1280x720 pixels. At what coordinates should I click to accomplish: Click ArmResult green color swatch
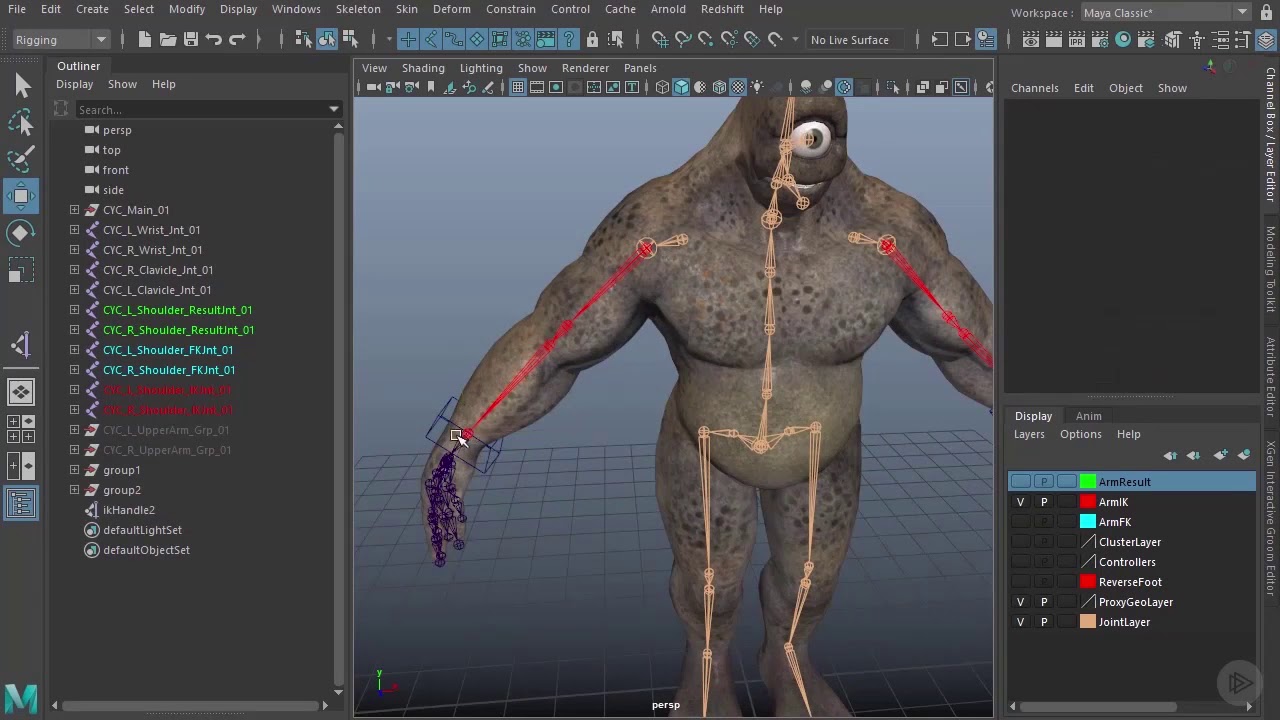(x=1088, y=482)
